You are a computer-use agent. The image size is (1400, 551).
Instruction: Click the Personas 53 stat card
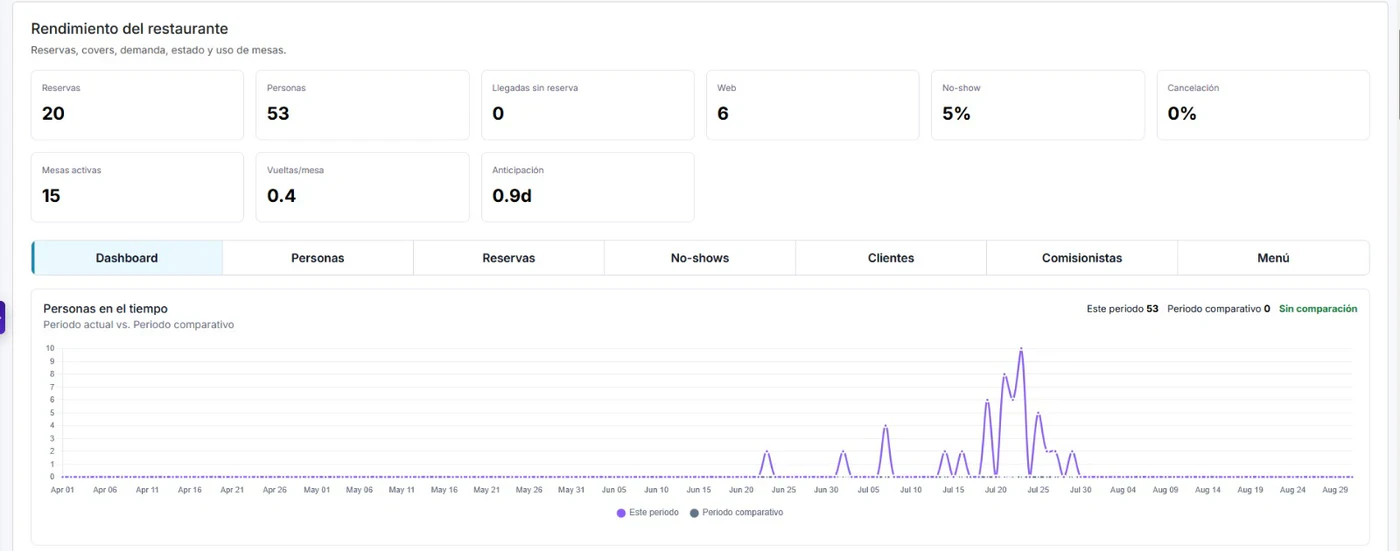[362, 105]
